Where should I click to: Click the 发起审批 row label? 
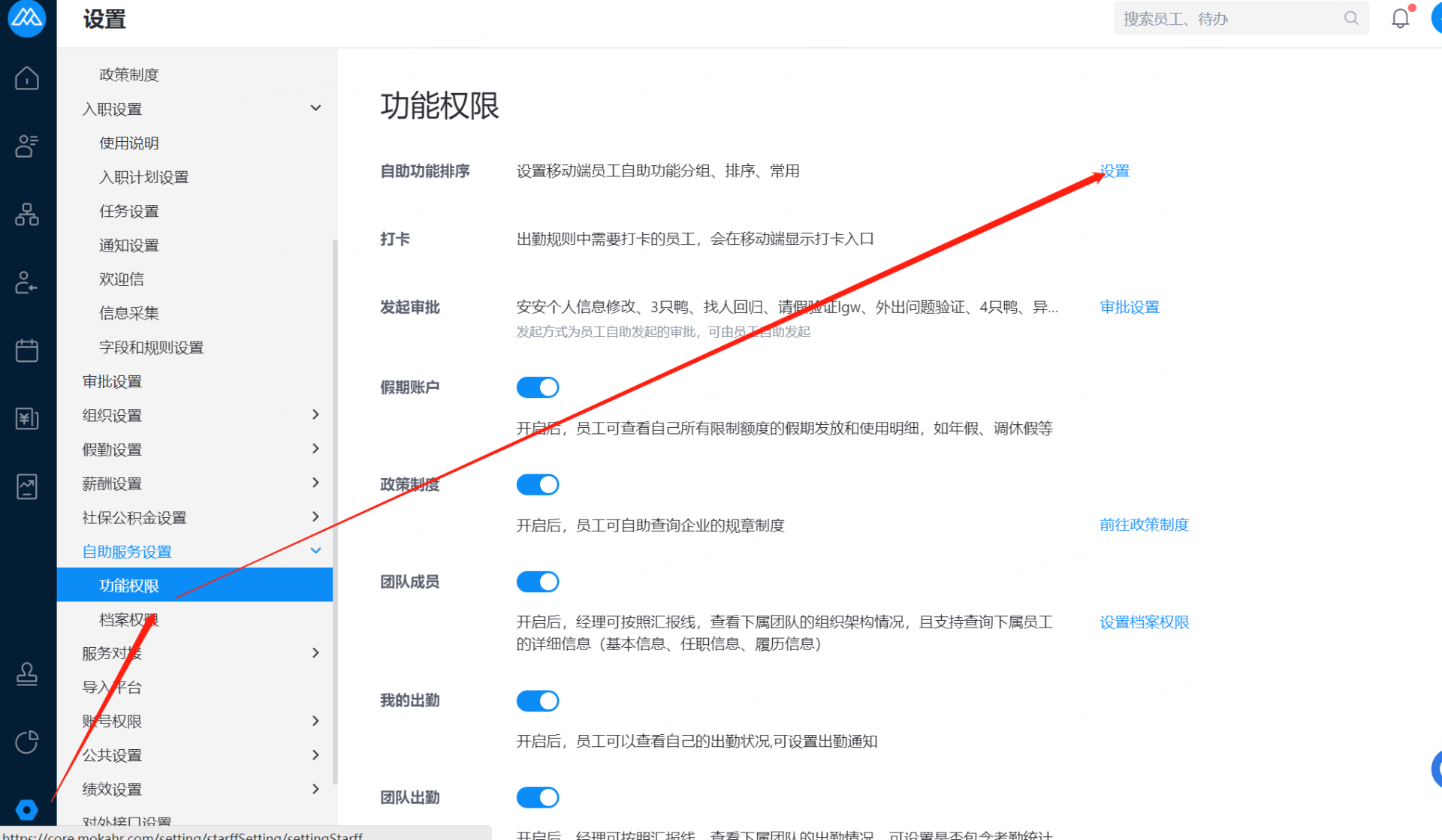[410, 307]
